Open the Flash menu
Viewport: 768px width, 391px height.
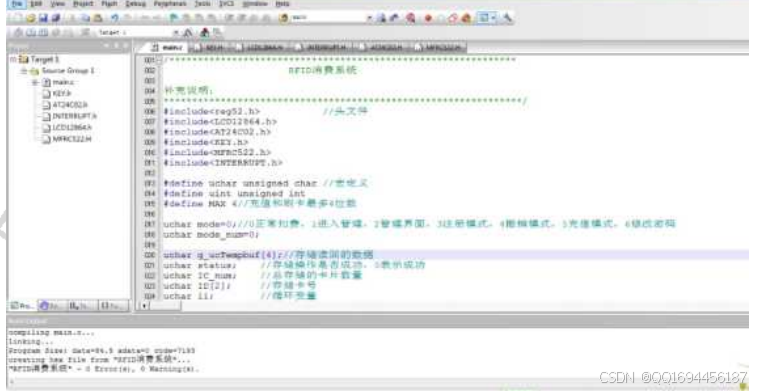pyautogui.click(x=109, y=3)
